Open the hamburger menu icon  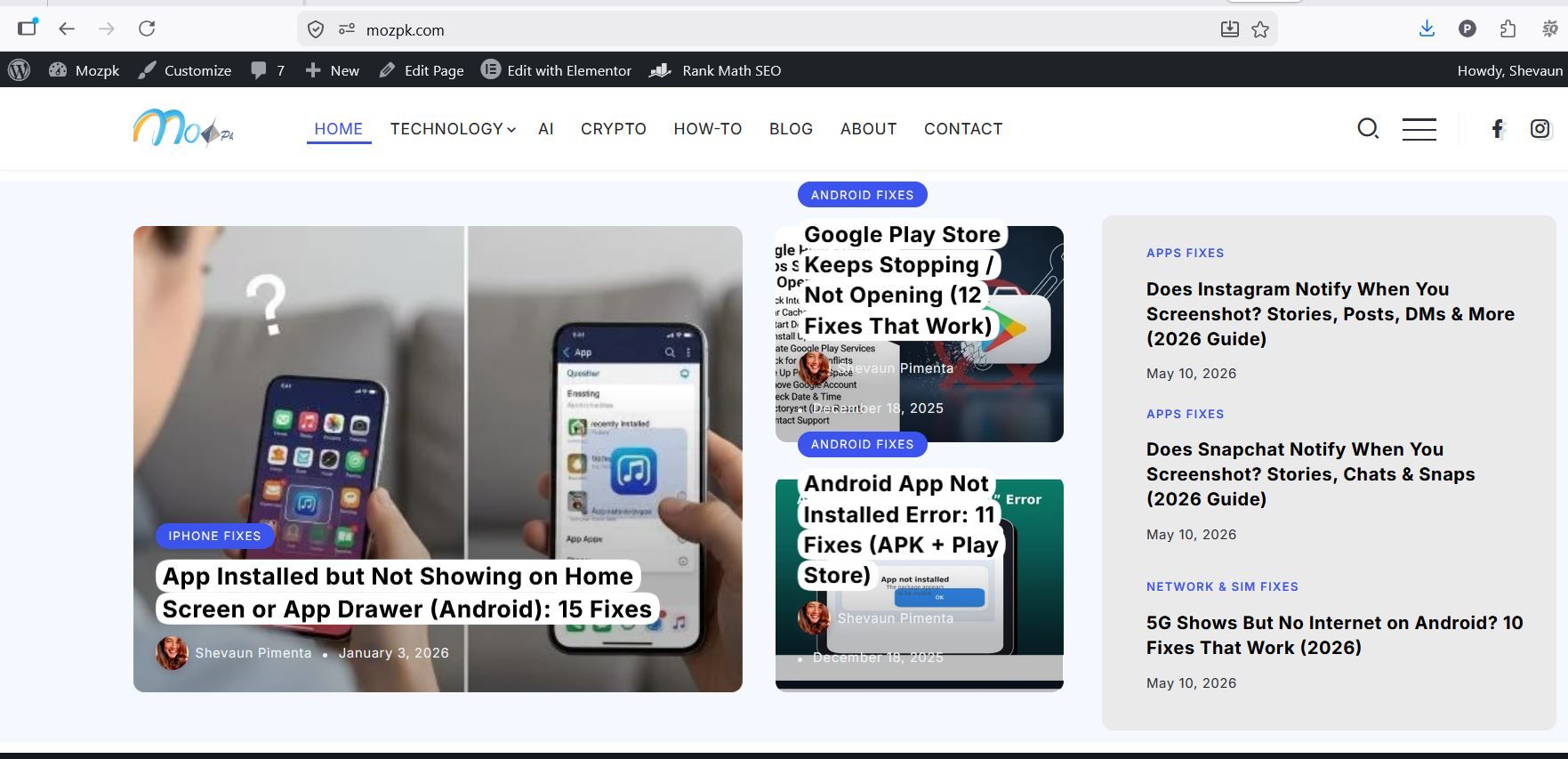[x=1419, y=129]
